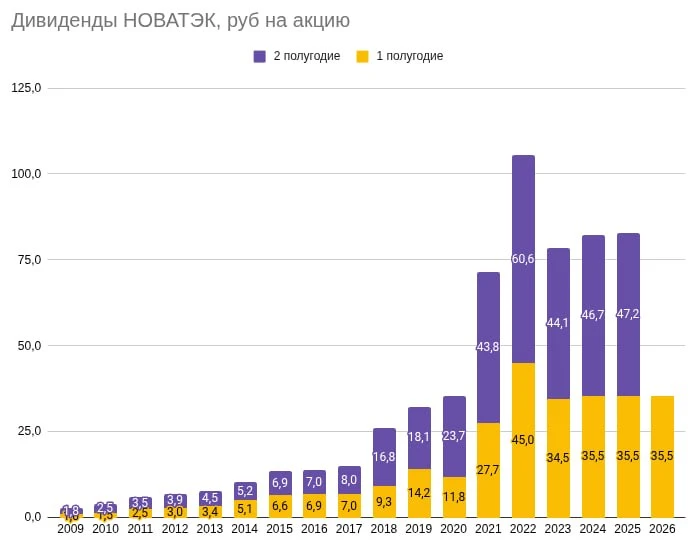
Task: Click the '4,5' value in the 2013 bar
Action: [x=210, y=498]
